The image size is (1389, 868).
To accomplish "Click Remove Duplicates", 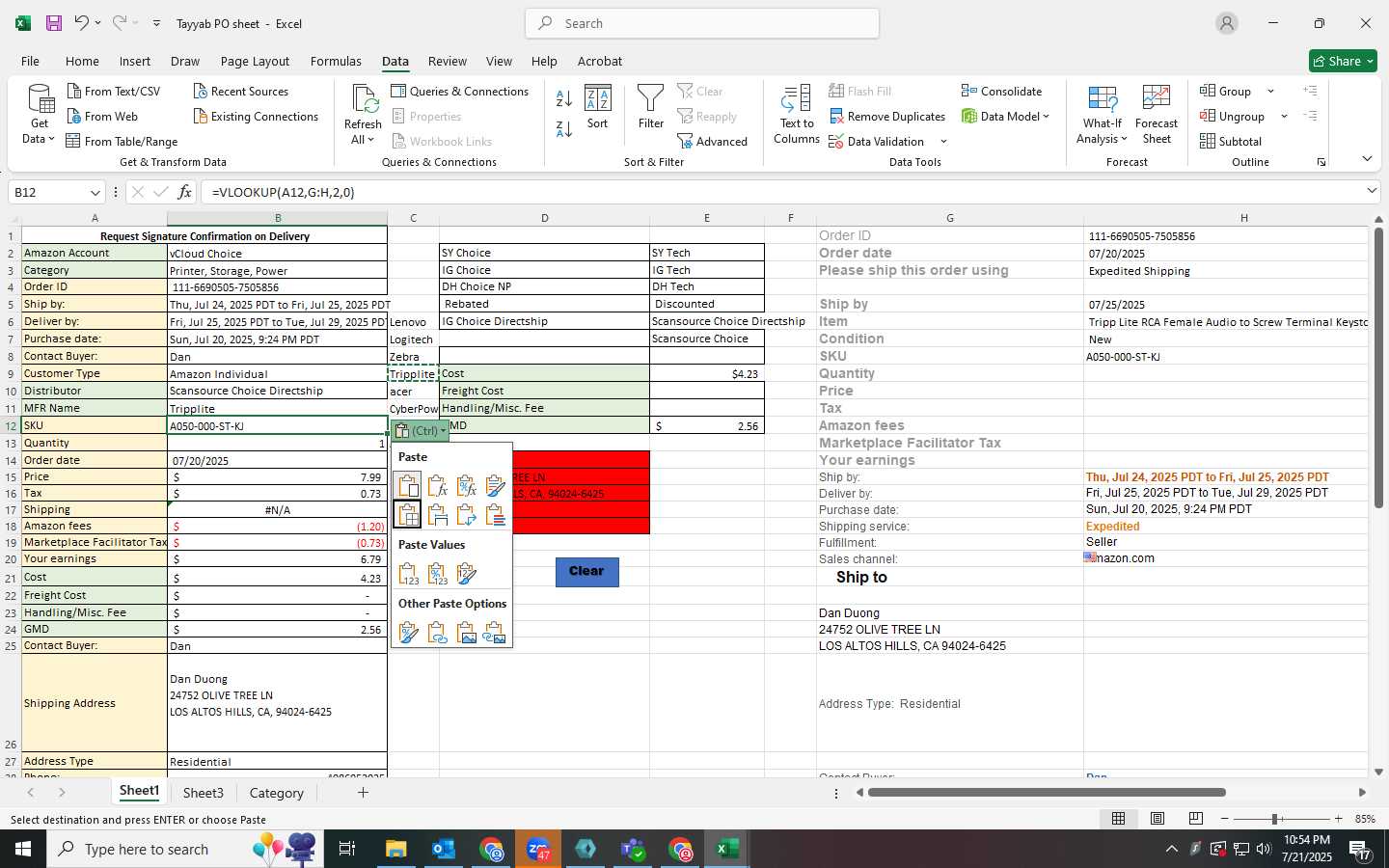I will tap(886, 117).
